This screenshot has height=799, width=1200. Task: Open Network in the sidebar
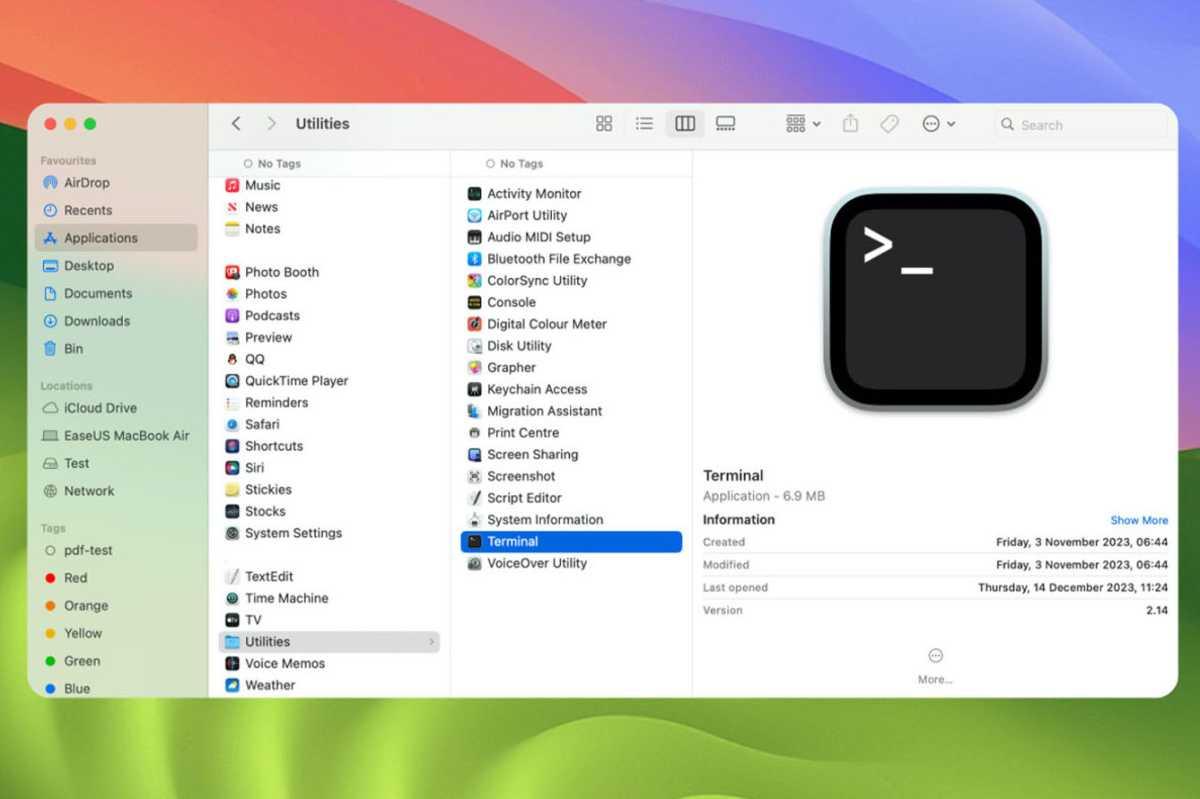[89, 491]
